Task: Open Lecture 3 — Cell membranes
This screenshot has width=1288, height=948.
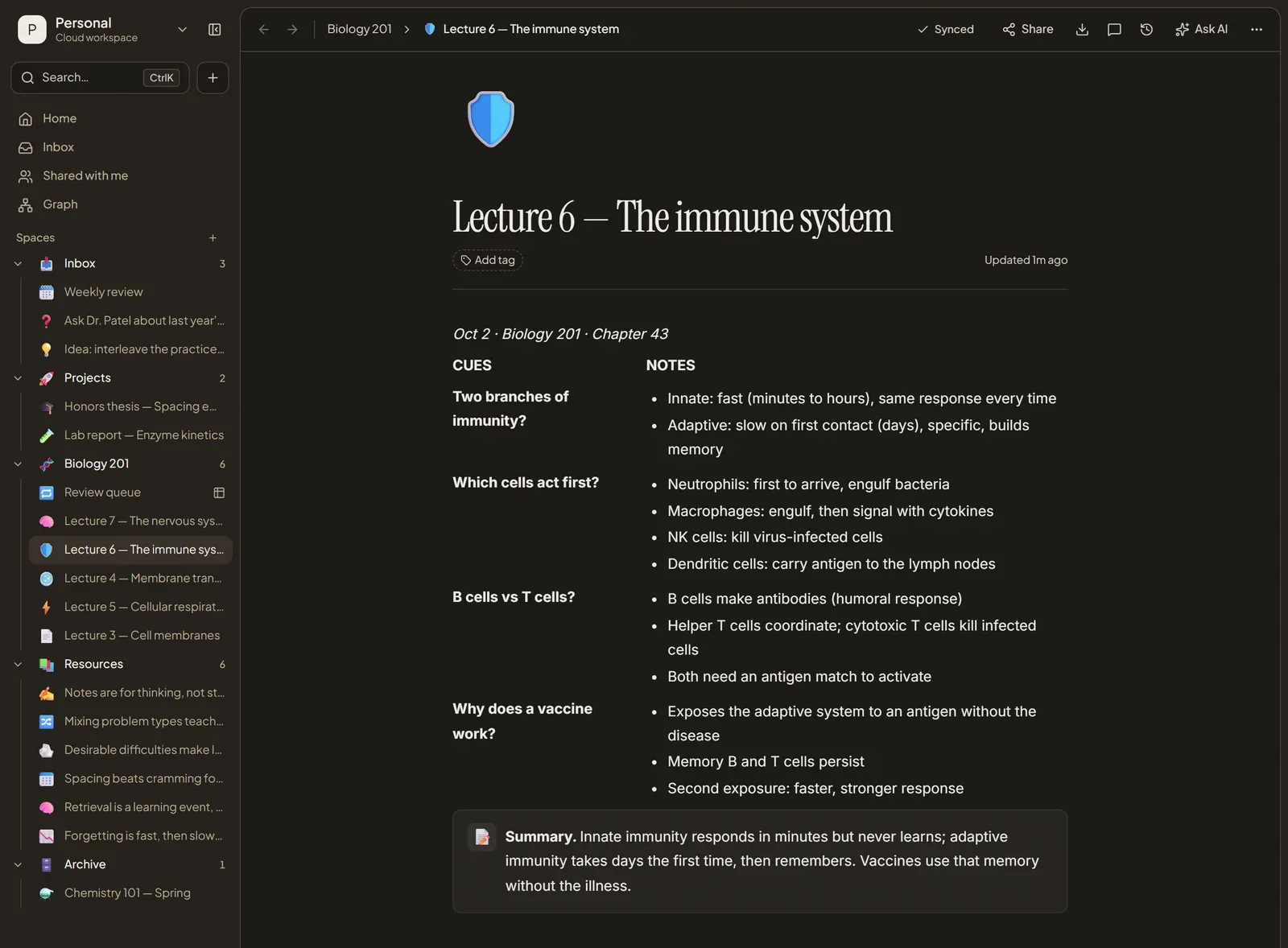Action: click(x=131, y=636)
